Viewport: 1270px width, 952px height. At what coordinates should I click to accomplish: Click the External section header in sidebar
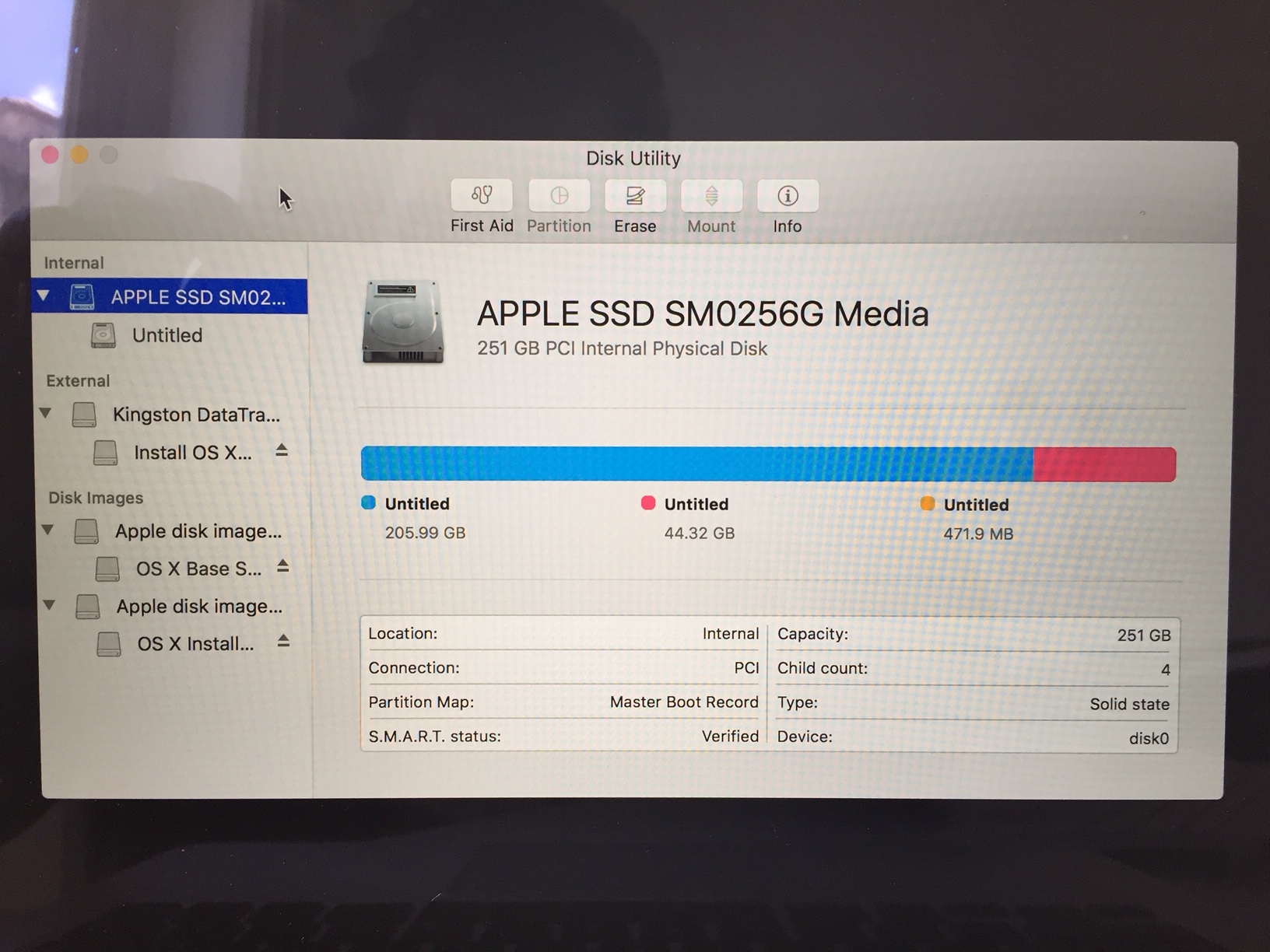click(x=78, y=381)
